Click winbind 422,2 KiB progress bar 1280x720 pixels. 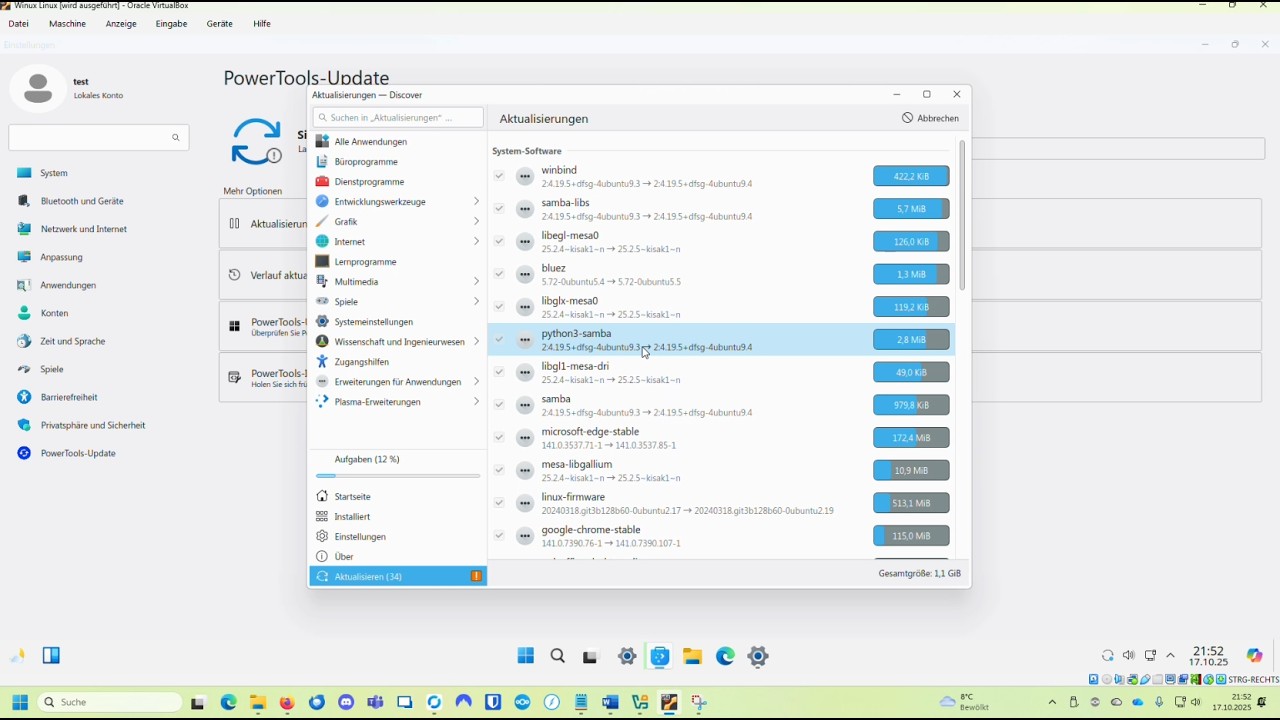[911, 176]
